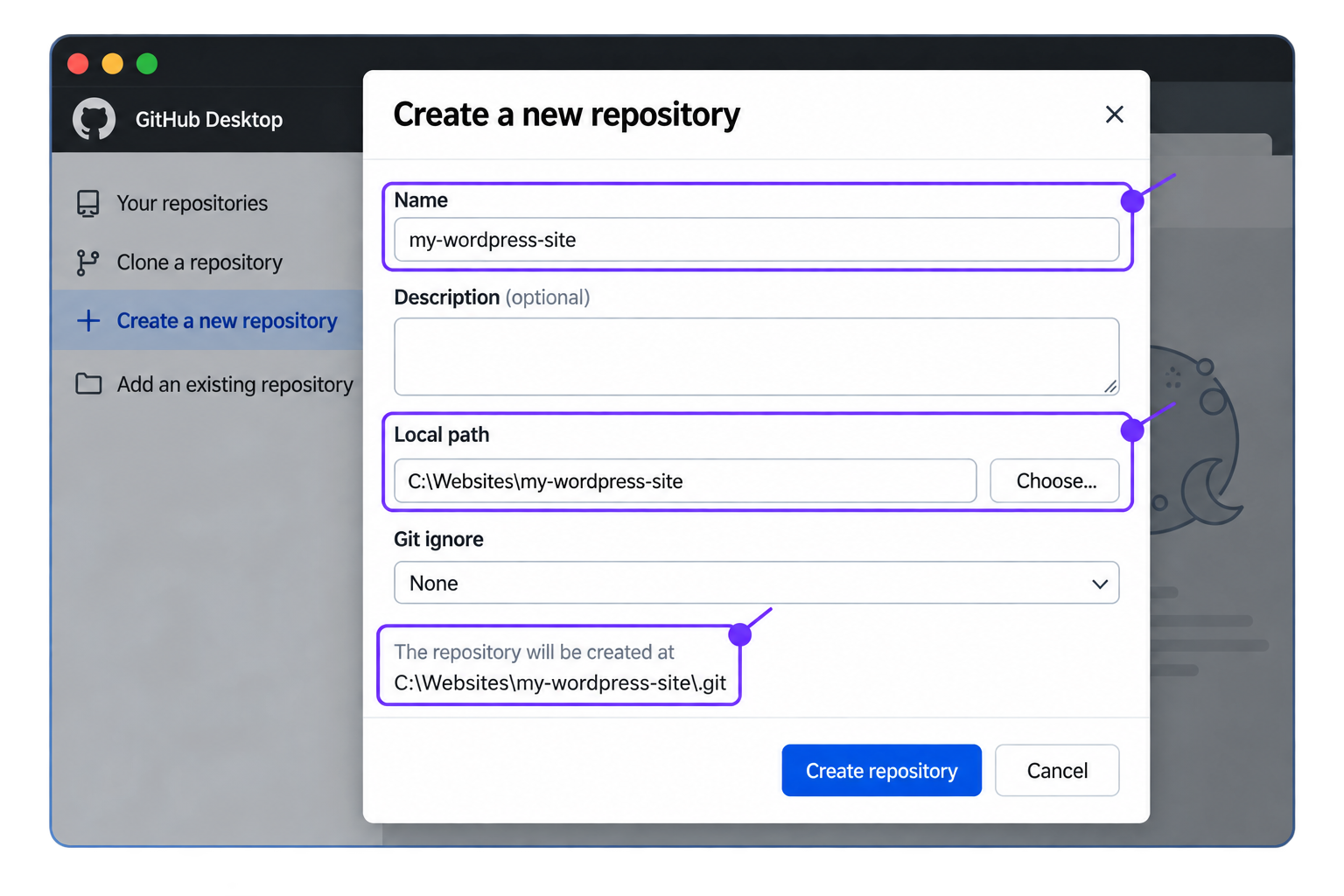The height and width of the screenshot is (896, 1344).
Task: Click the yellow minimize window button
Action: (113, 64)
